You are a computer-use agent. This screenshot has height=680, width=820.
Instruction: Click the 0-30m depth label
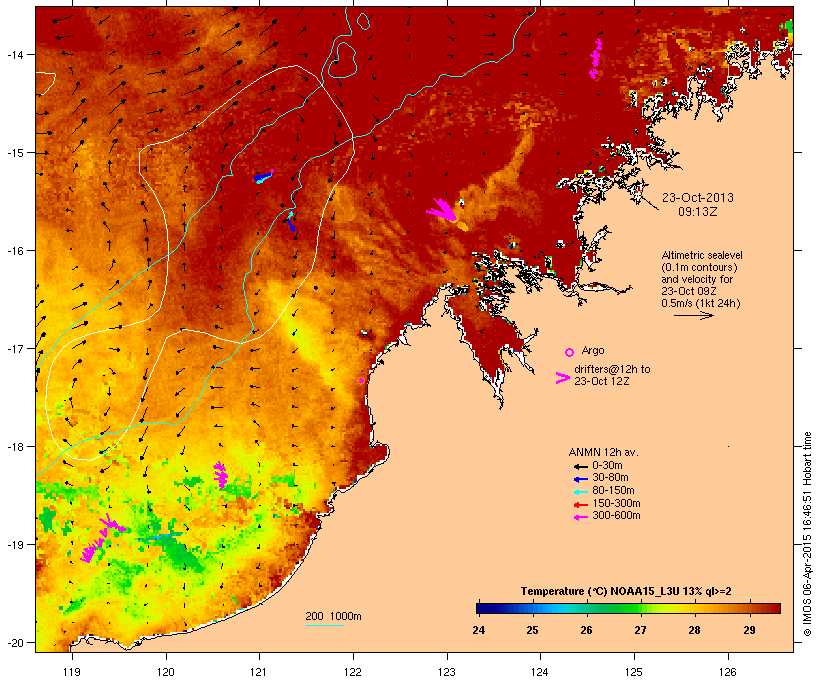click(607, 466)
